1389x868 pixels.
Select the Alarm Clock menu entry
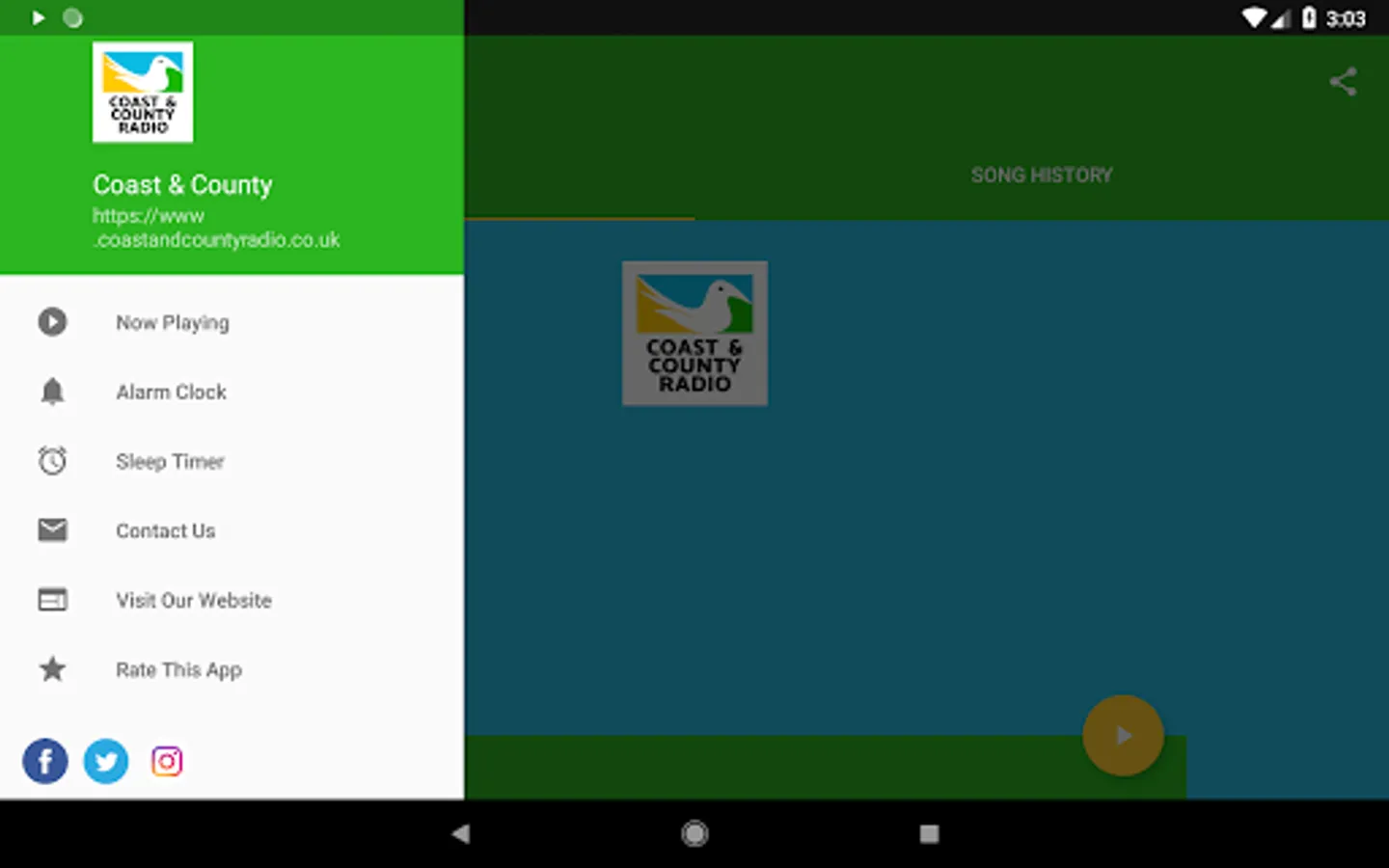point(231,392)
